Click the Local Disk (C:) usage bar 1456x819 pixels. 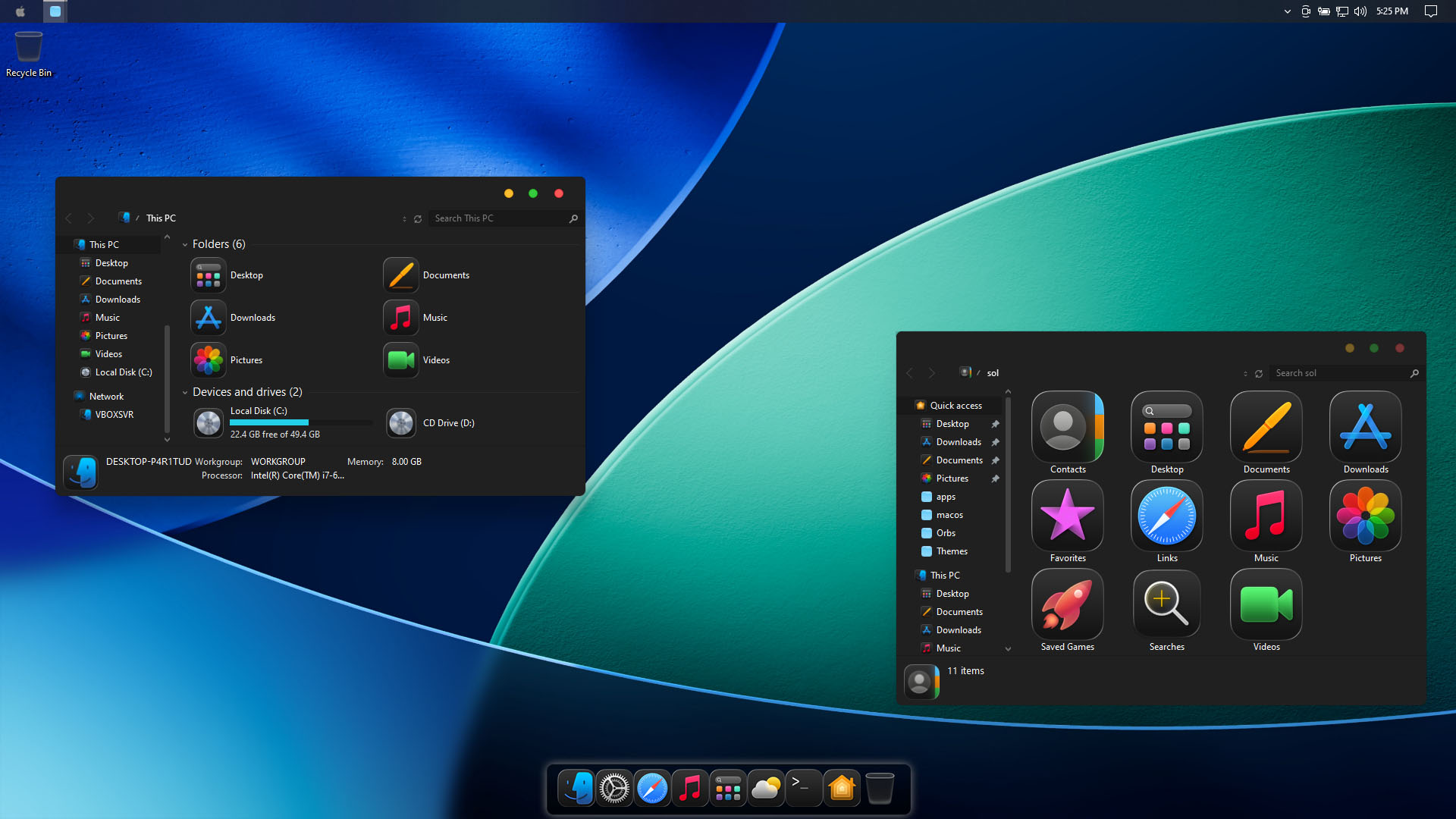point(300,422)
